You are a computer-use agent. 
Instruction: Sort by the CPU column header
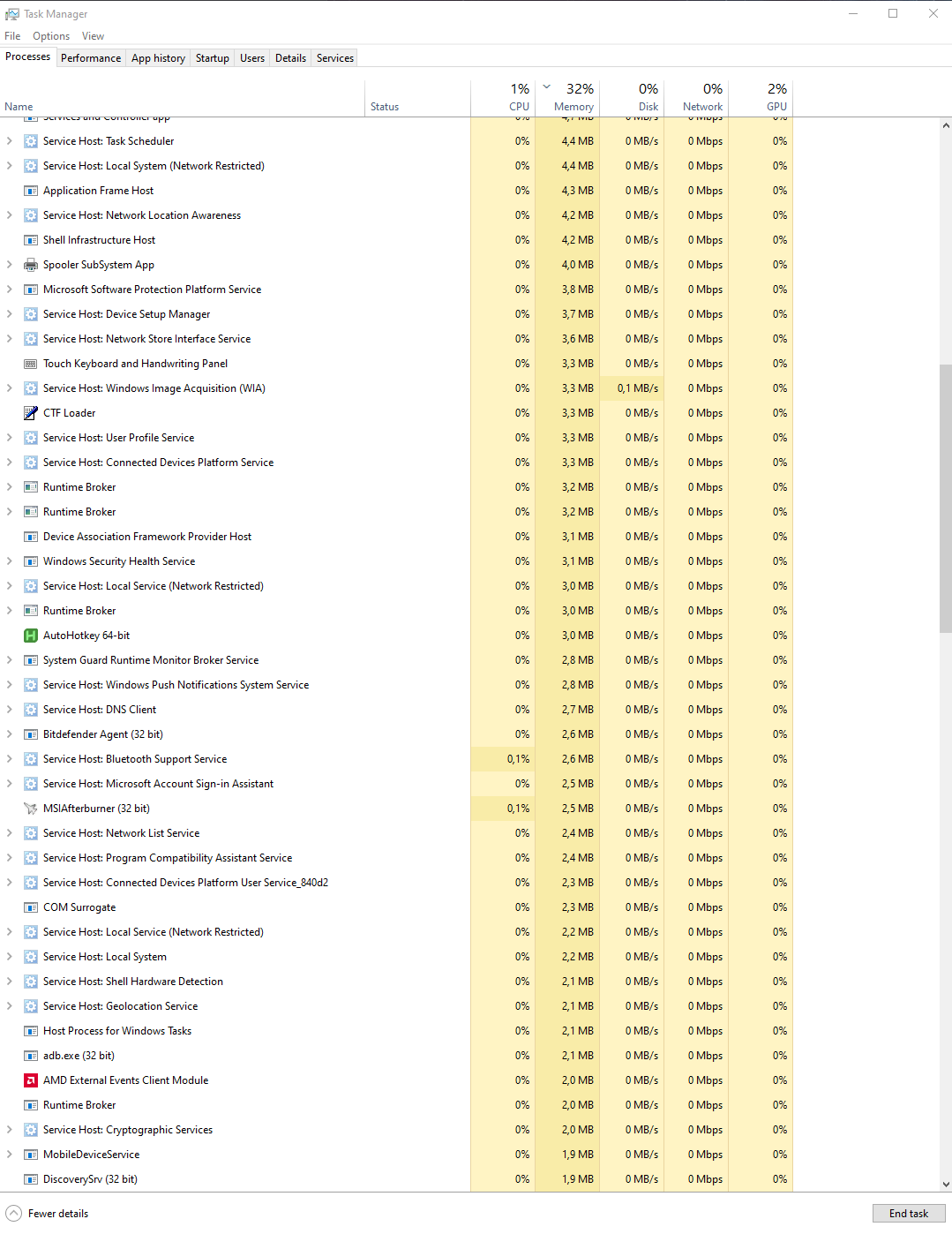coord(503,98)
